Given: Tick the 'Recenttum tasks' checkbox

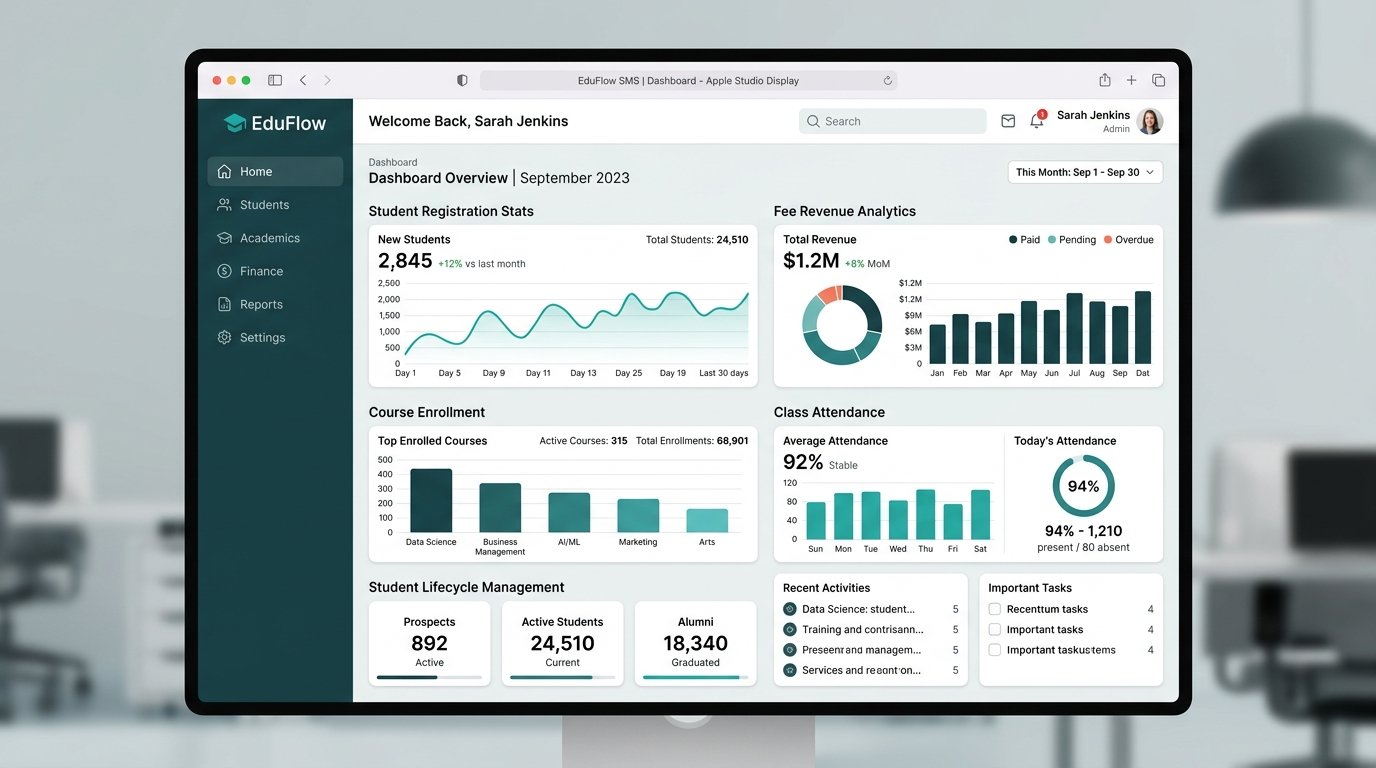Looking at the screenshot, I should pos(994,609).
